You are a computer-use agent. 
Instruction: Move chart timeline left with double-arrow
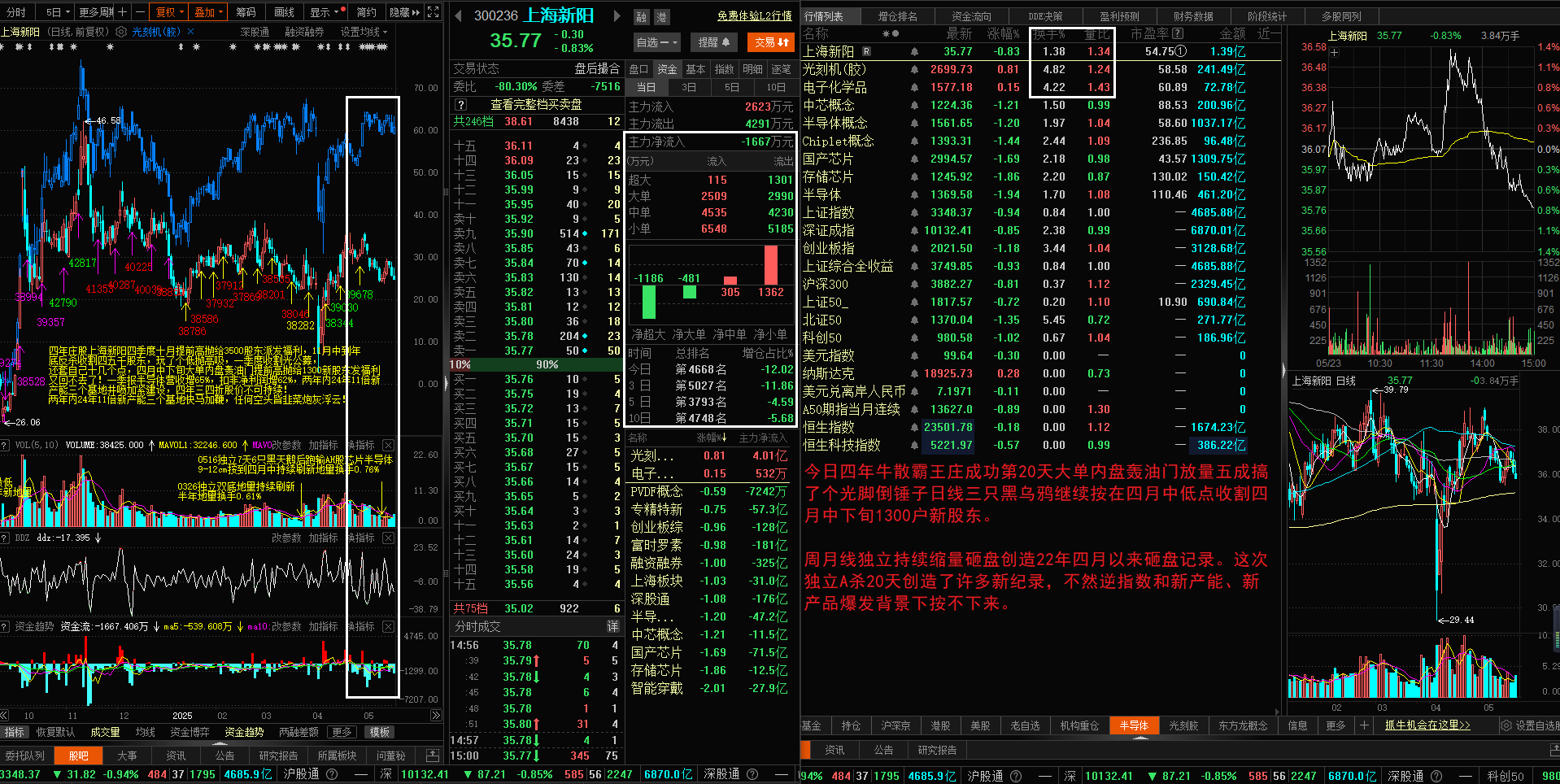point(5,716)
